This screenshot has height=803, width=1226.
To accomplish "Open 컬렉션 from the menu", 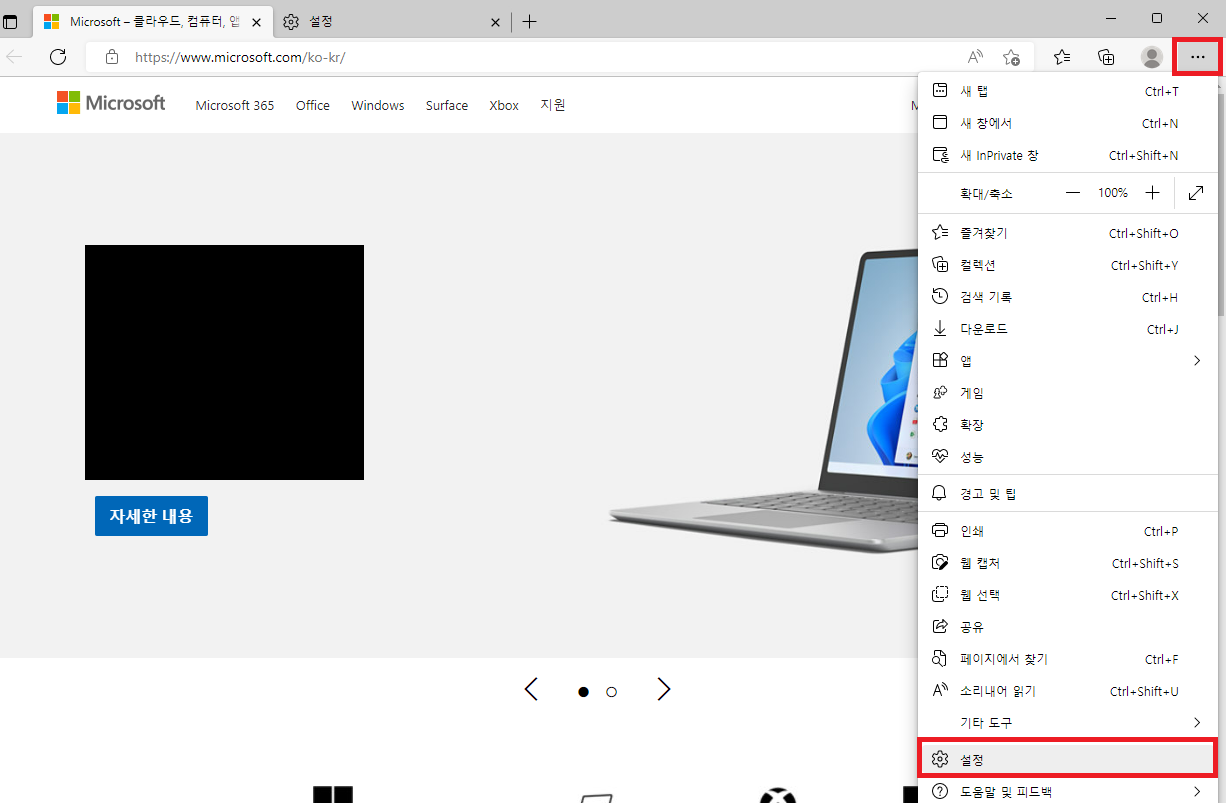I will pyautogui.click(x=1068, y=265).
